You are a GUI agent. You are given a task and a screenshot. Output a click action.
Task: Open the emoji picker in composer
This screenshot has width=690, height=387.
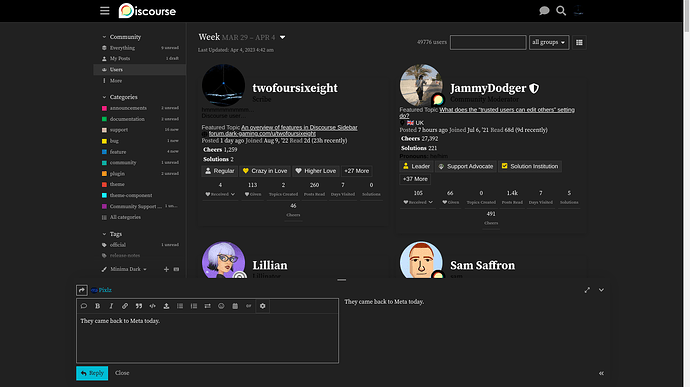pyautogui.click(x=221, y=306)
